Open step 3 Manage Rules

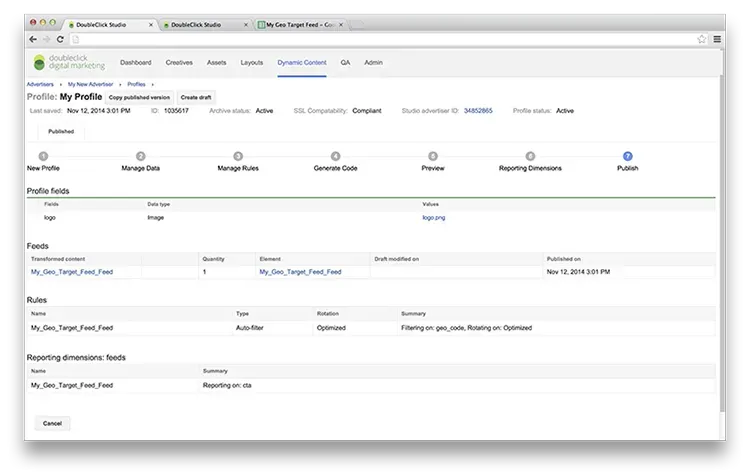[238, 157]
